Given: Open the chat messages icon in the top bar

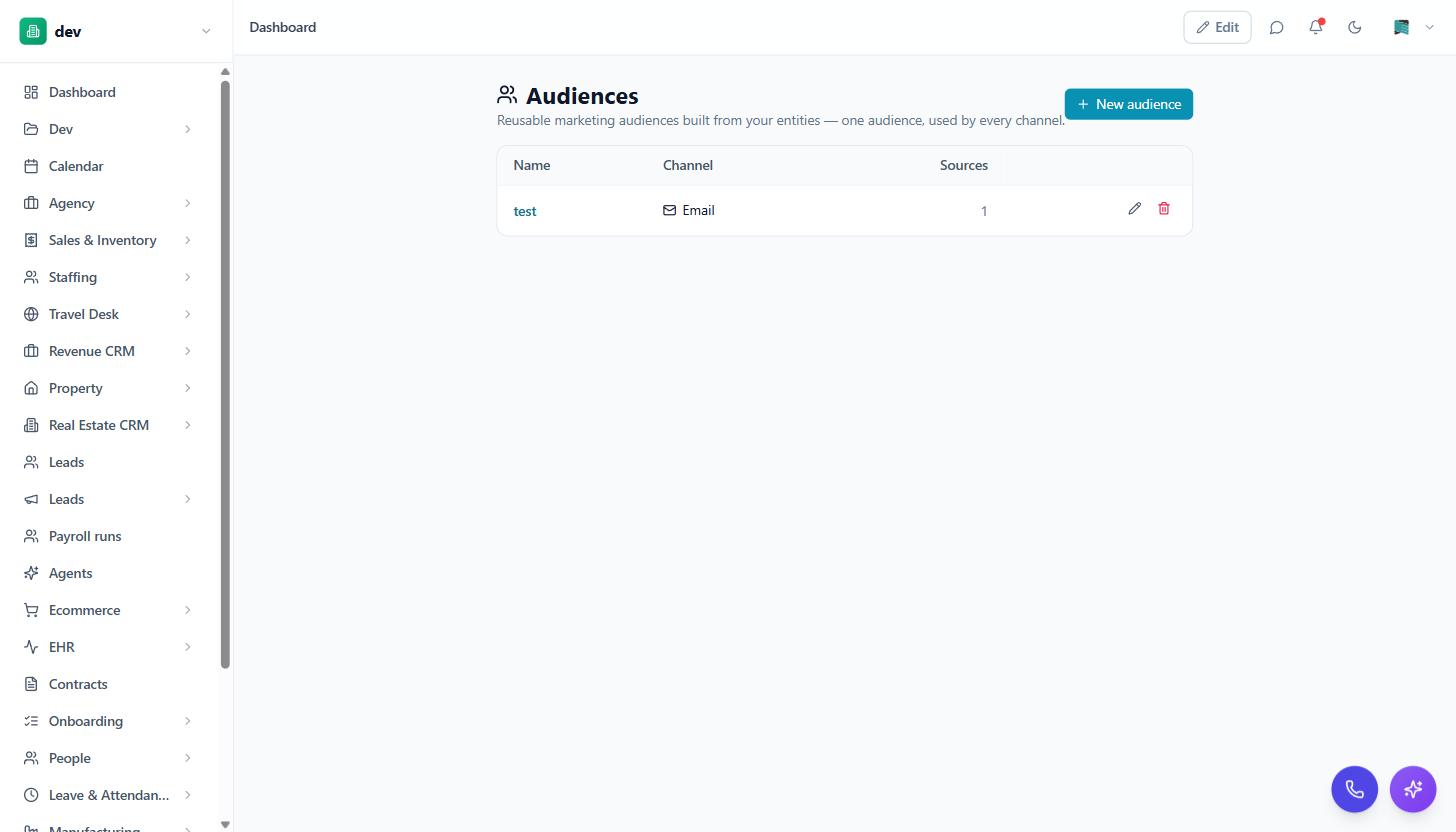Looking at the screenshot, I should 1276,28.
